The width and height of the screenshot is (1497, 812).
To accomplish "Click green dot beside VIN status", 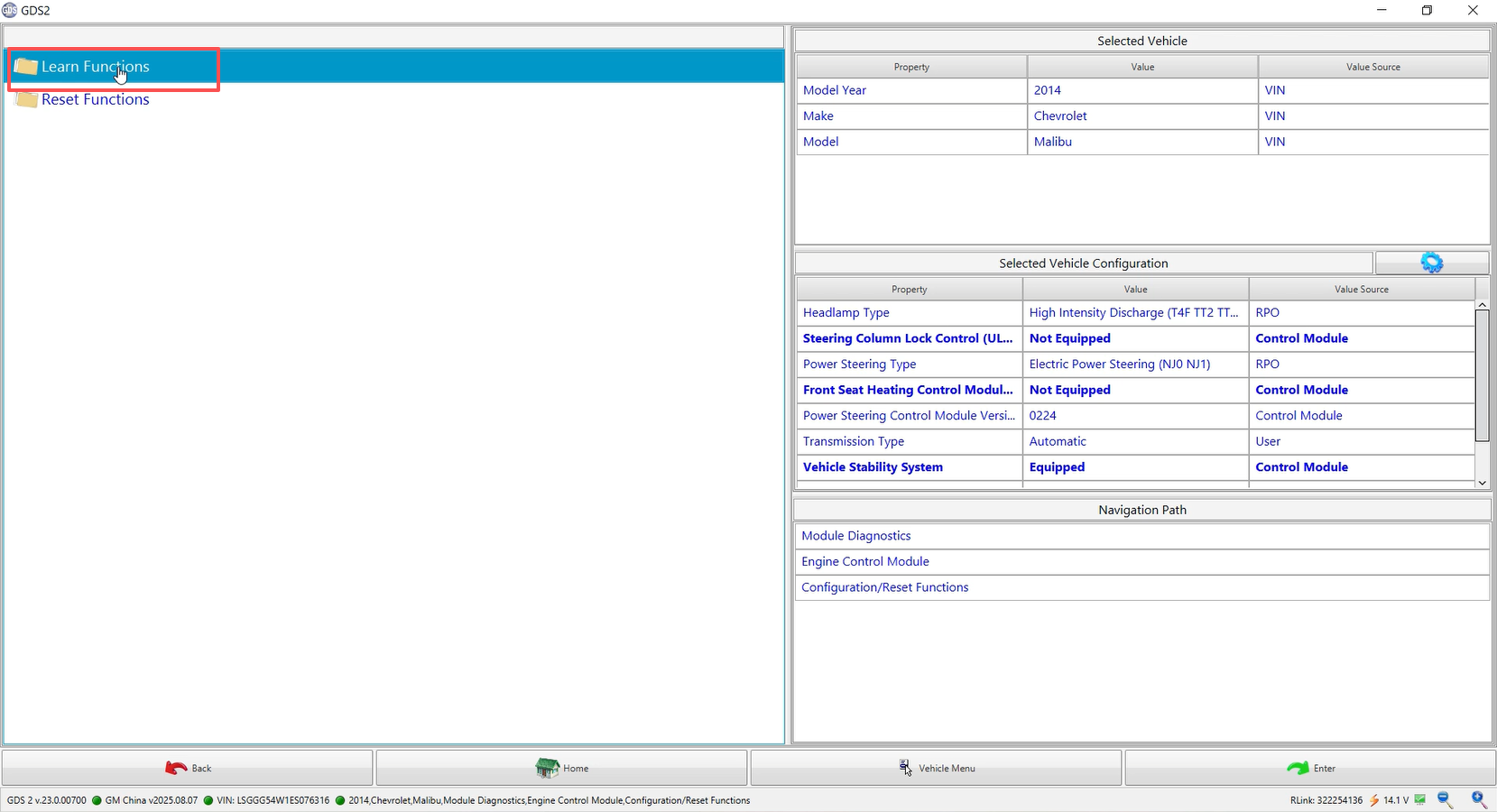I will (x=208, y=800).
